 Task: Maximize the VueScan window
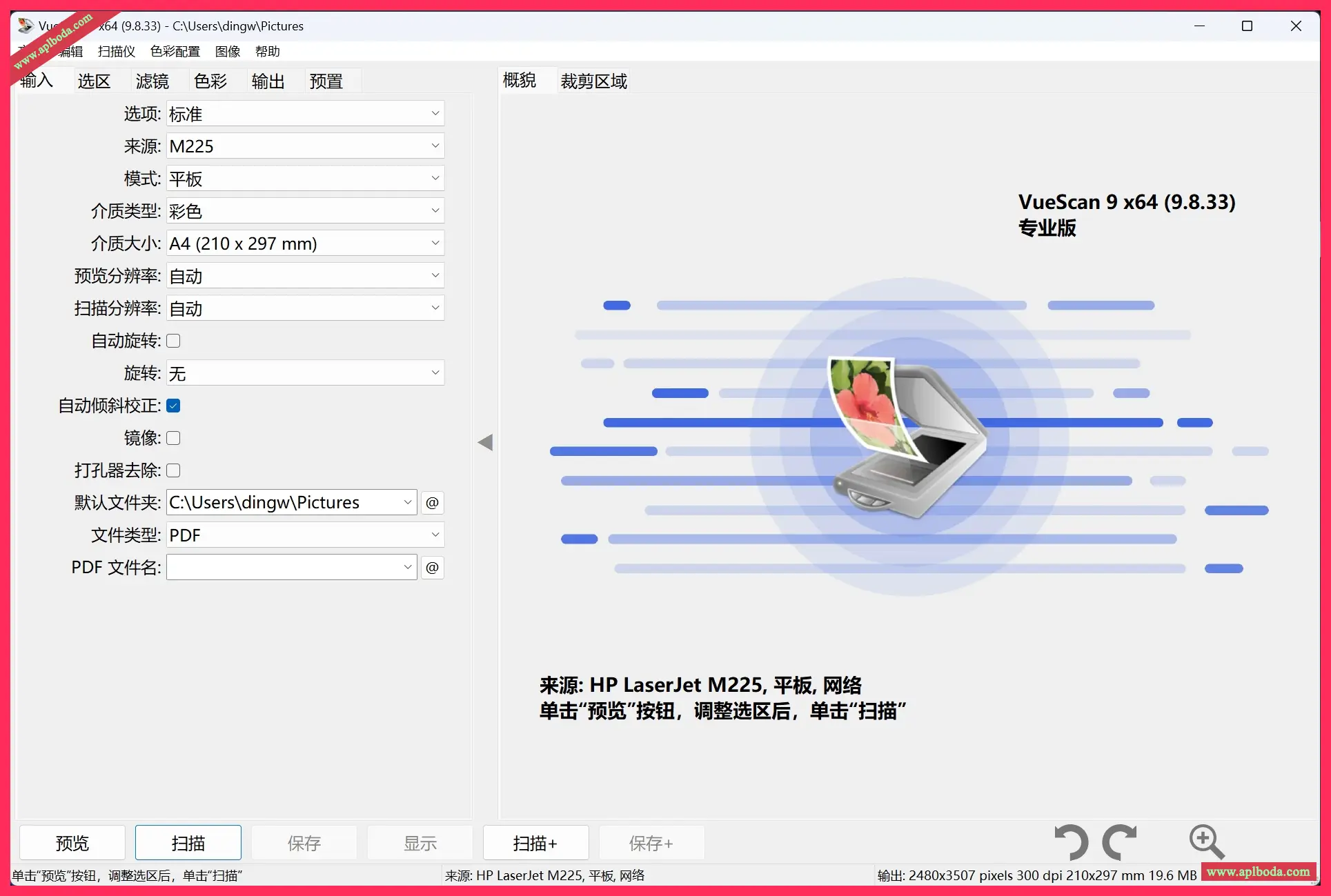click(1247, 26)
